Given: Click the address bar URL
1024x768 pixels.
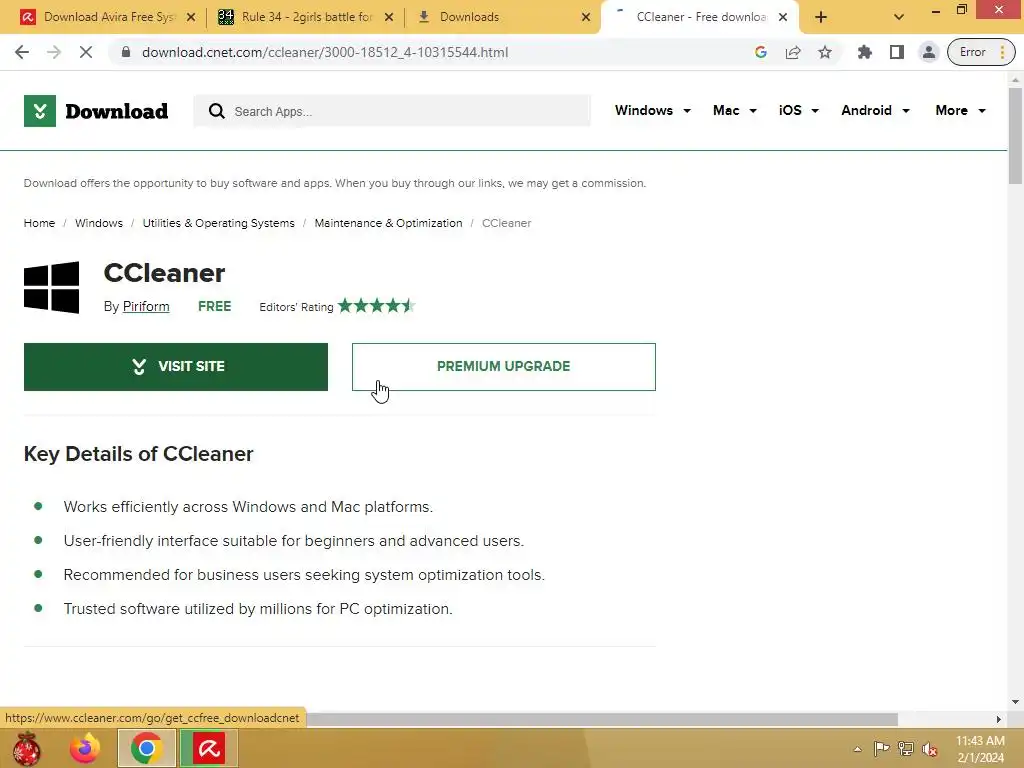Looking at the screenshot, I should click(325, 52).
